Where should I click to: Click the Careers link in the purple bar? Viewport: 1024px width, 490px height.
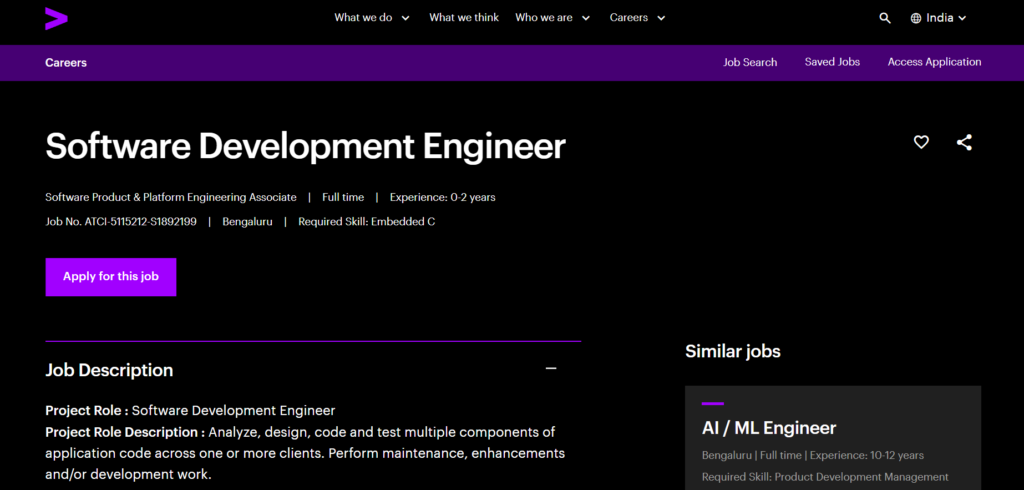click(x=66, y=62)
